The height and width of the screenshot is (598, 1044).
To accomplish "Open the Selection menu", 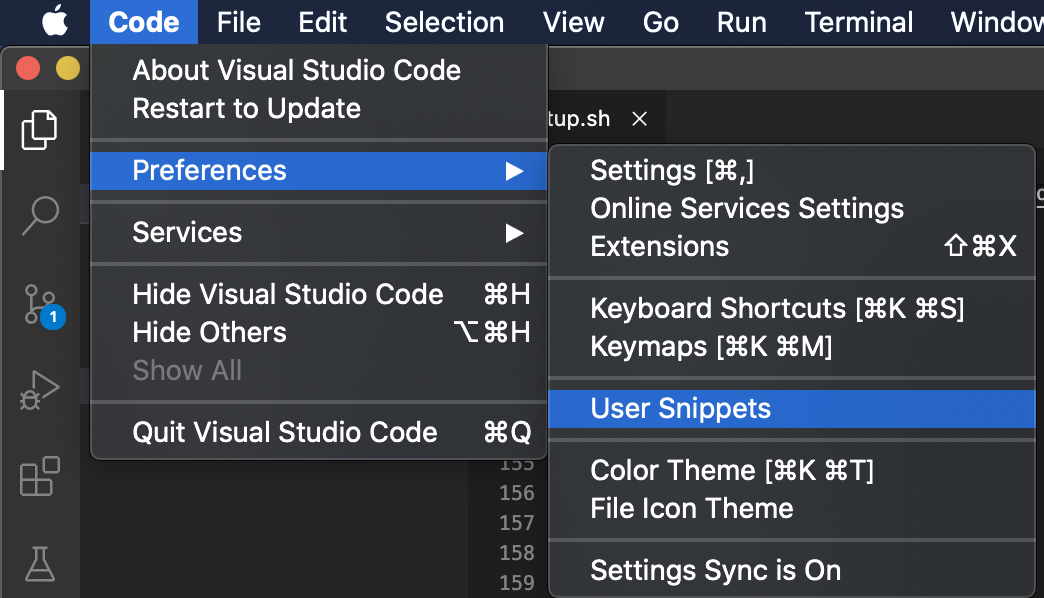I will point(444,22).
